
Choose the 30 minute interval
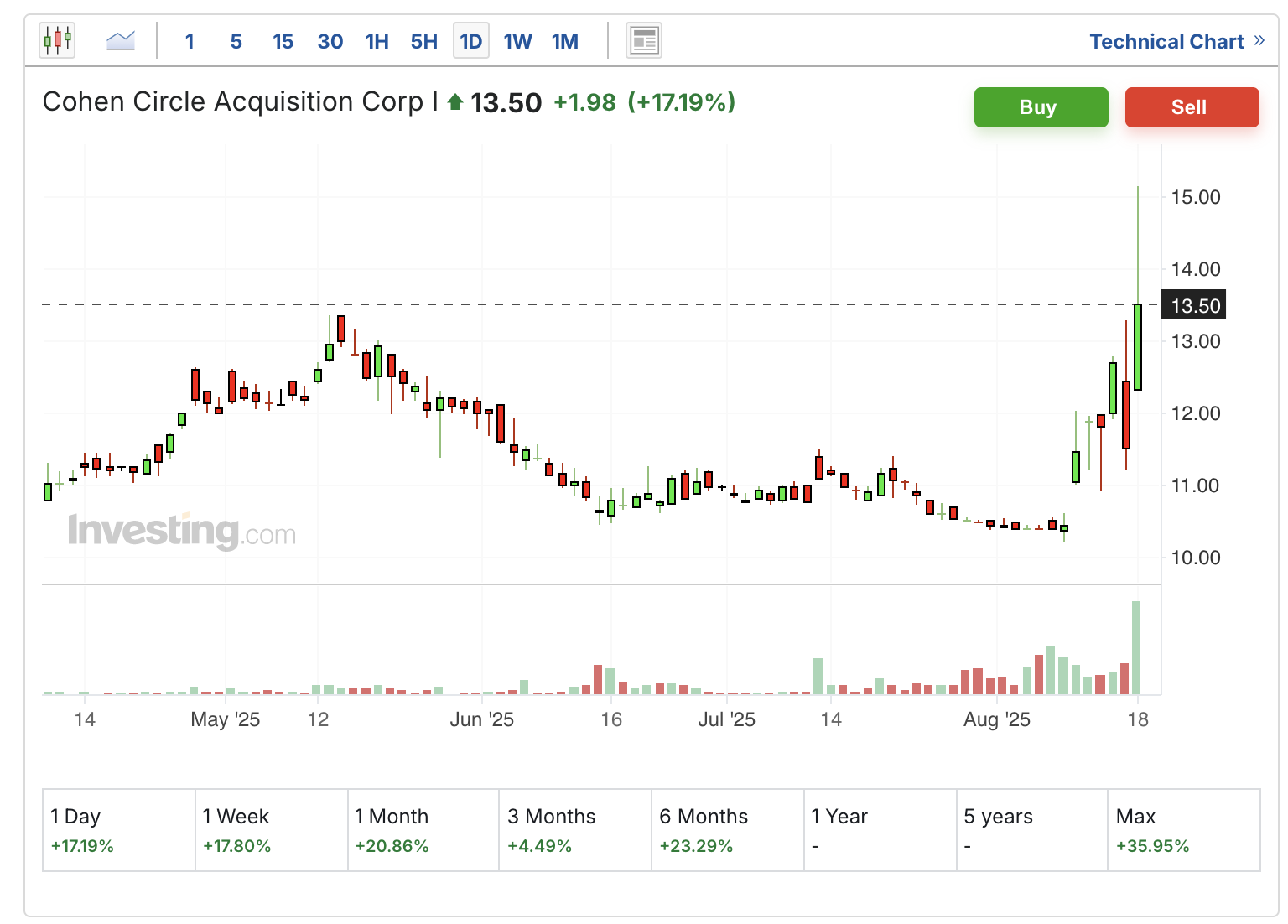point(330,41)
